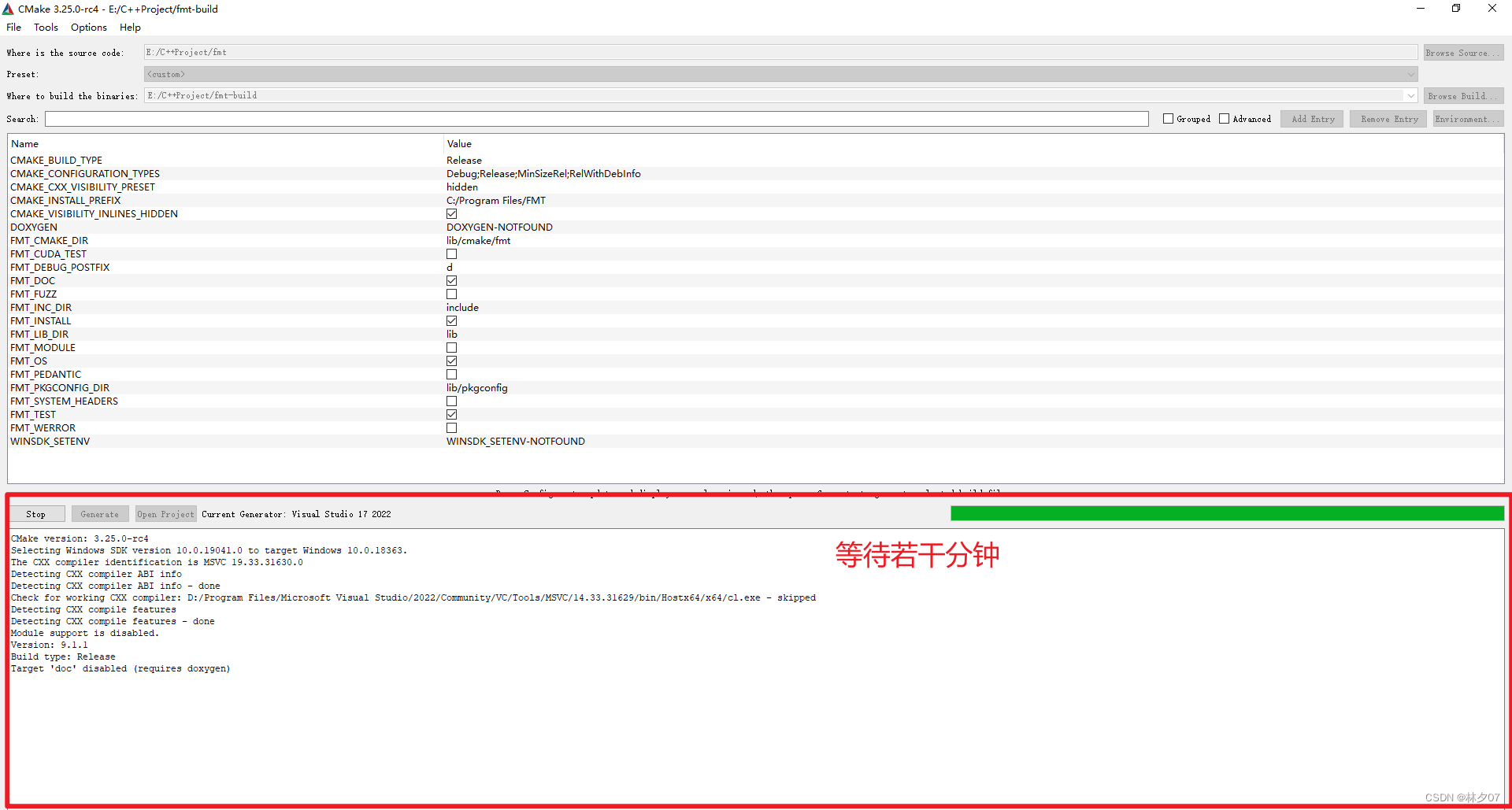
Task: Click the include value of FMT_INC_DIR
Action: tap(462, 308)
